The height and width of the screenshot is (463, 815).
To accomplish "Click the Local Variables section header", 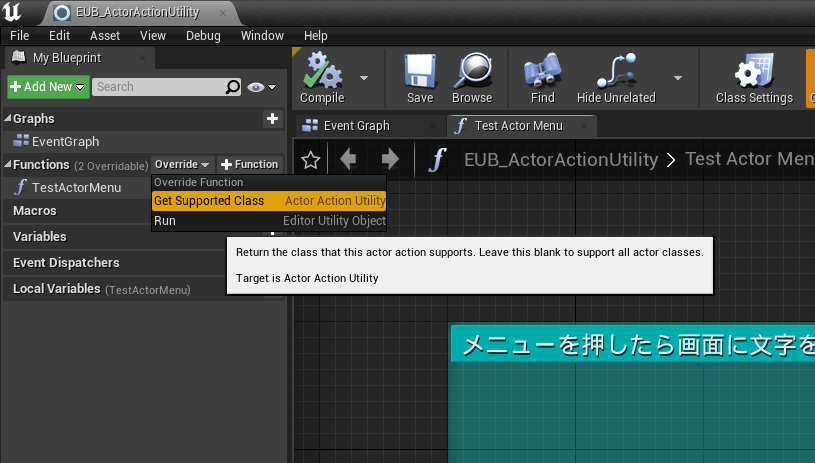I will coord(102,289).
